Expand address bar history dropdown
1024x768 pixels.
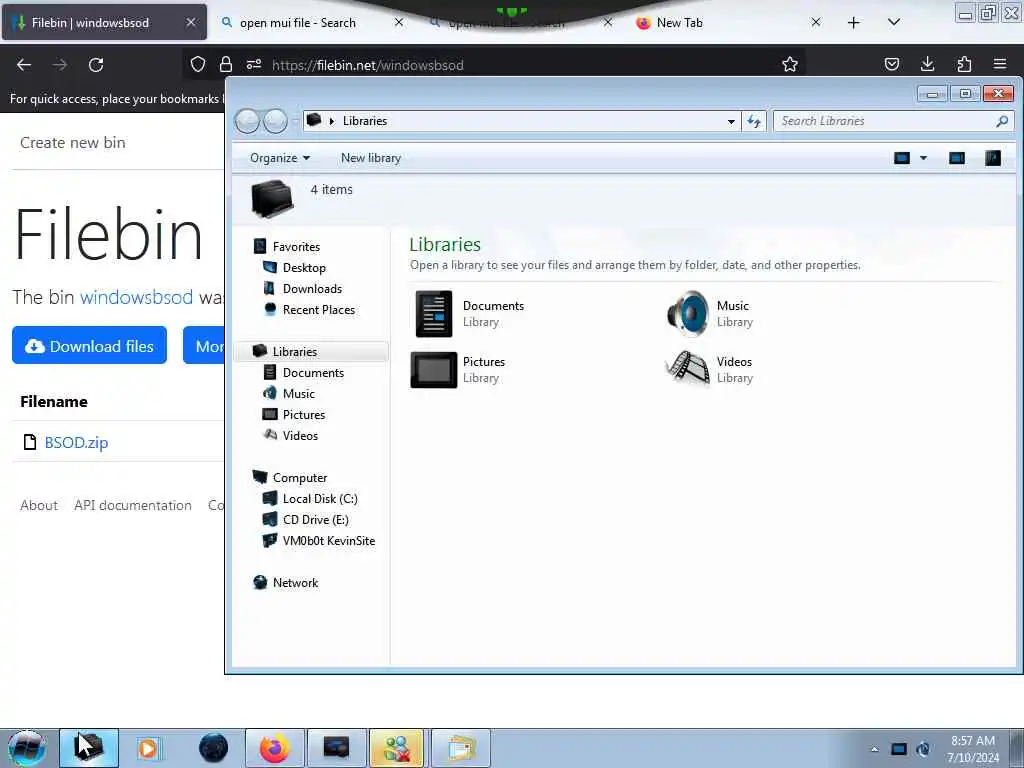pos(731,121)
